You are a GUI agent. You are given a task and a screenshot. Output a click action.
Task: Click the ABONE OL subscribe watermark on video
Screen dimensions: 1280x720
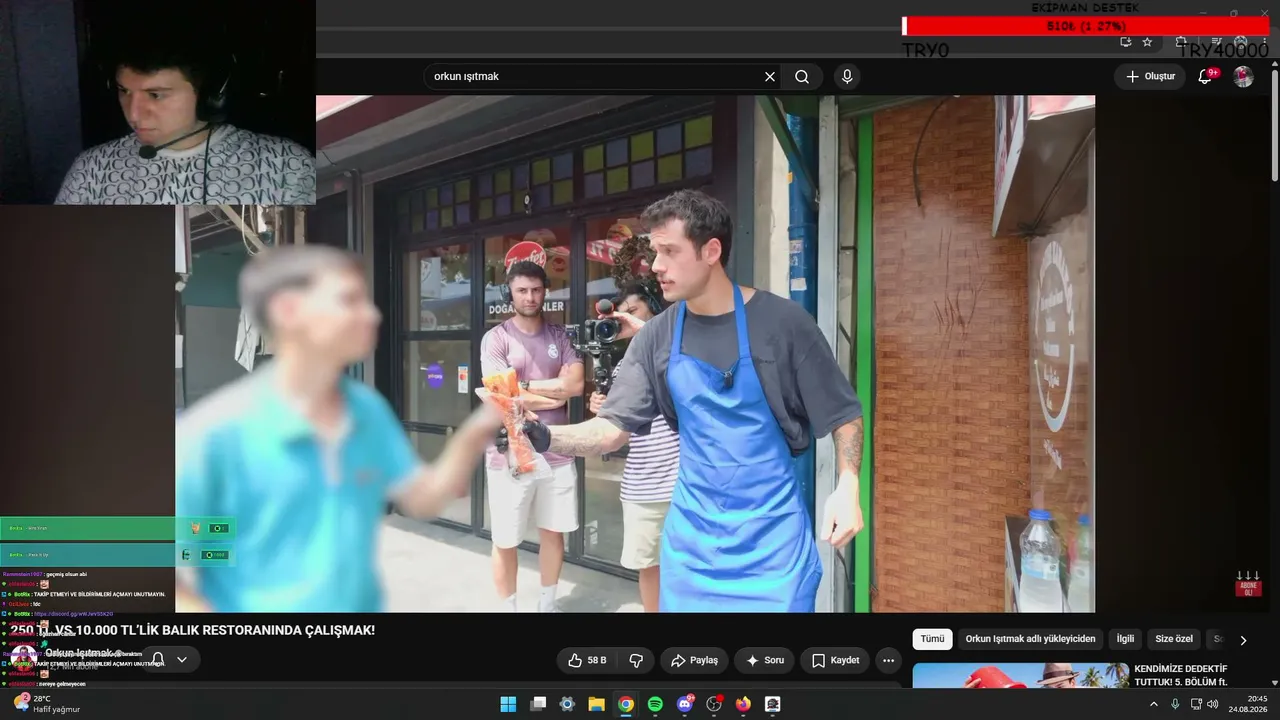coord(1248,585)
